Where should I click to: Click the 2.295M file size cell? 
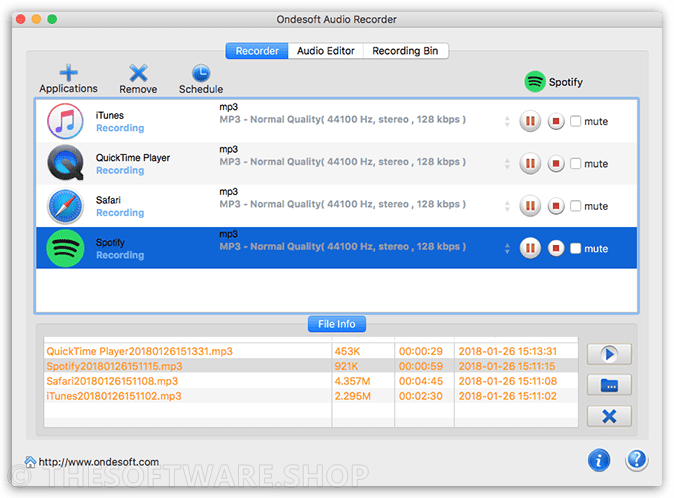pyautogui.click(x=352, y=396)
